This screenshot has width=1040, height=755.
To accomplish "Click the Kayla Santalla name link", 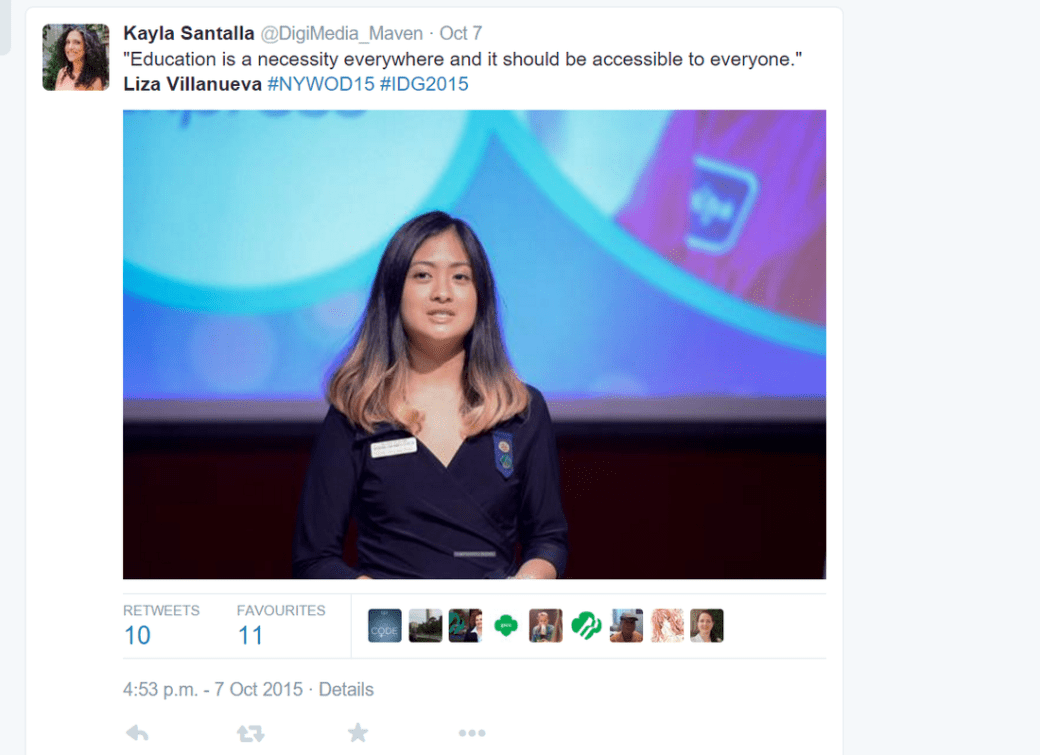I will [x=189, y=33].
